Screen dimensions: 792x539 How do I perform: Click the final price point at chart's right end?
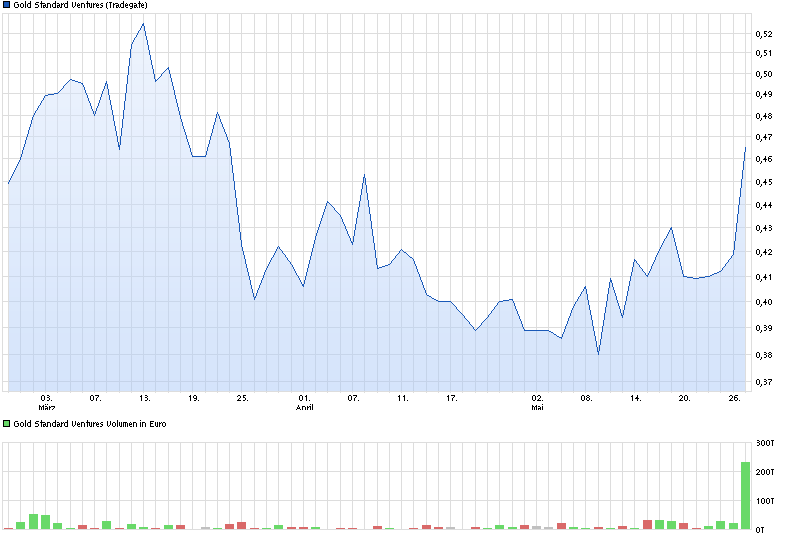point(746,148)
